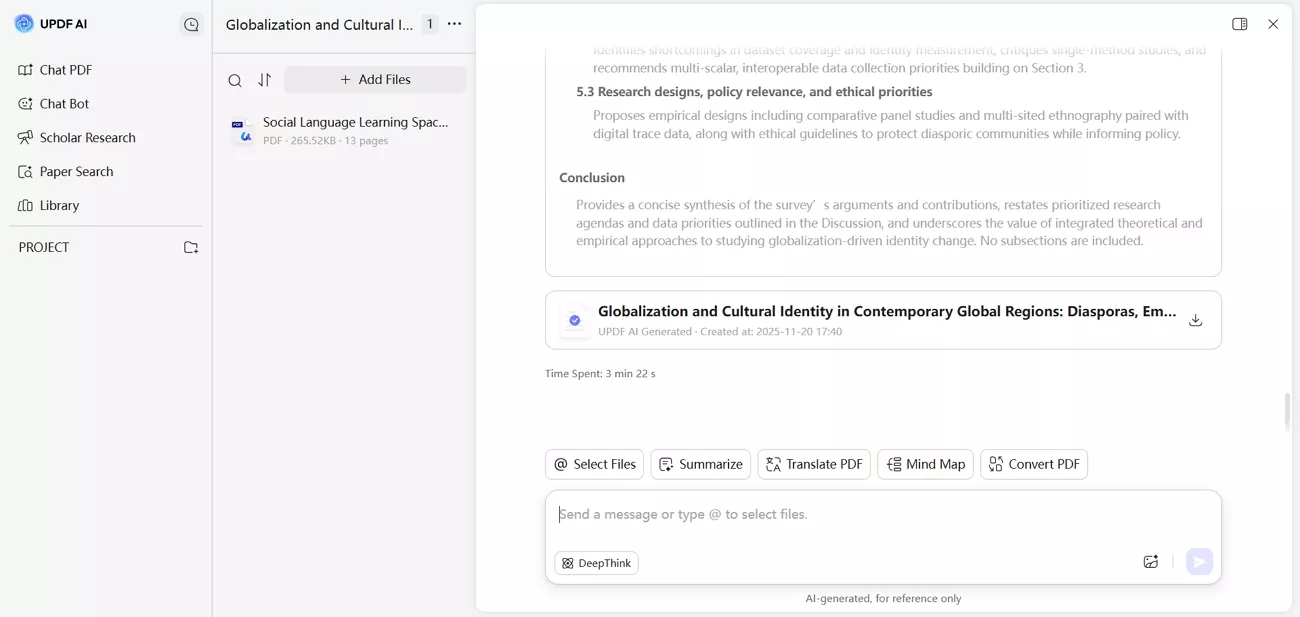Click the chat vertical scrollbar
This screenshot has width=1300, height=617.
pyautogui.click(x=1286, y=411)
